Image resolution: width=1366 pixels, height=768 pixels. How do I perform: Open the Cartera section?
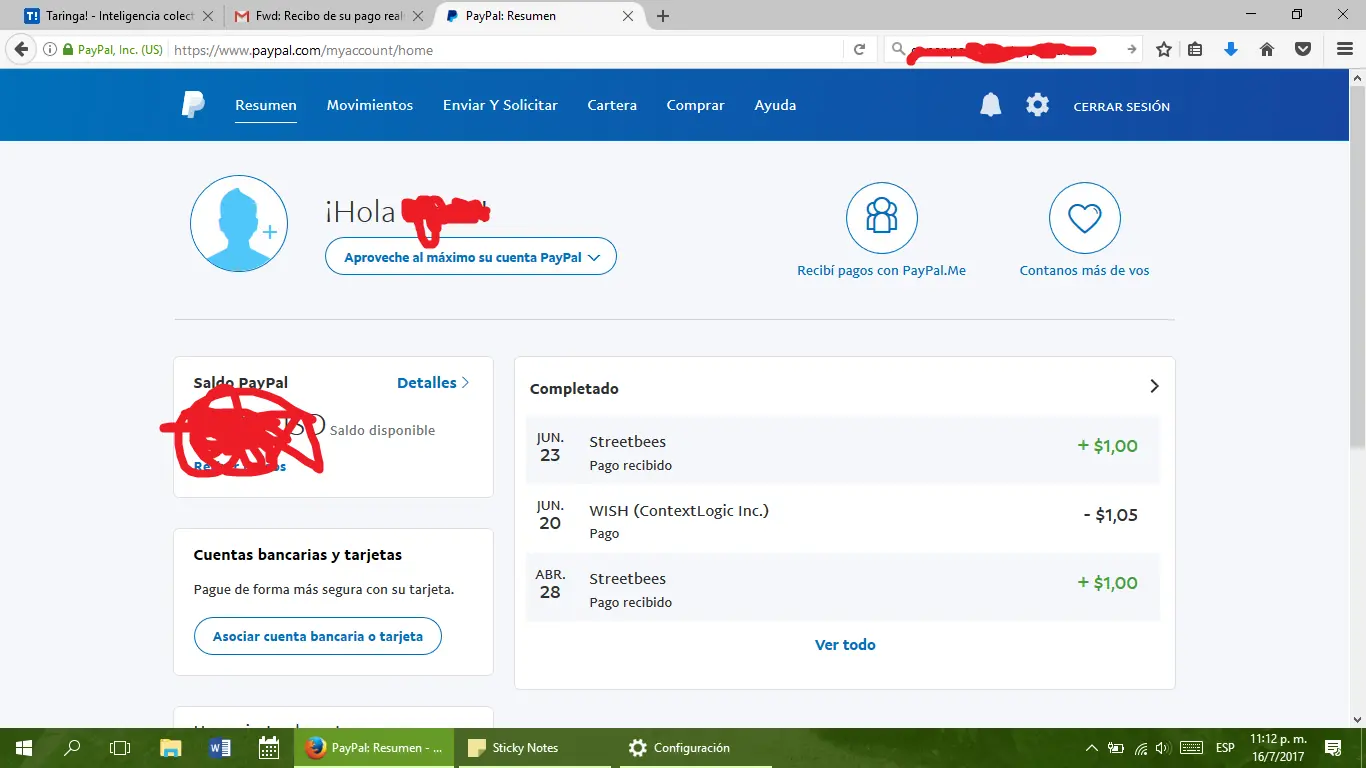click(612, 105)
